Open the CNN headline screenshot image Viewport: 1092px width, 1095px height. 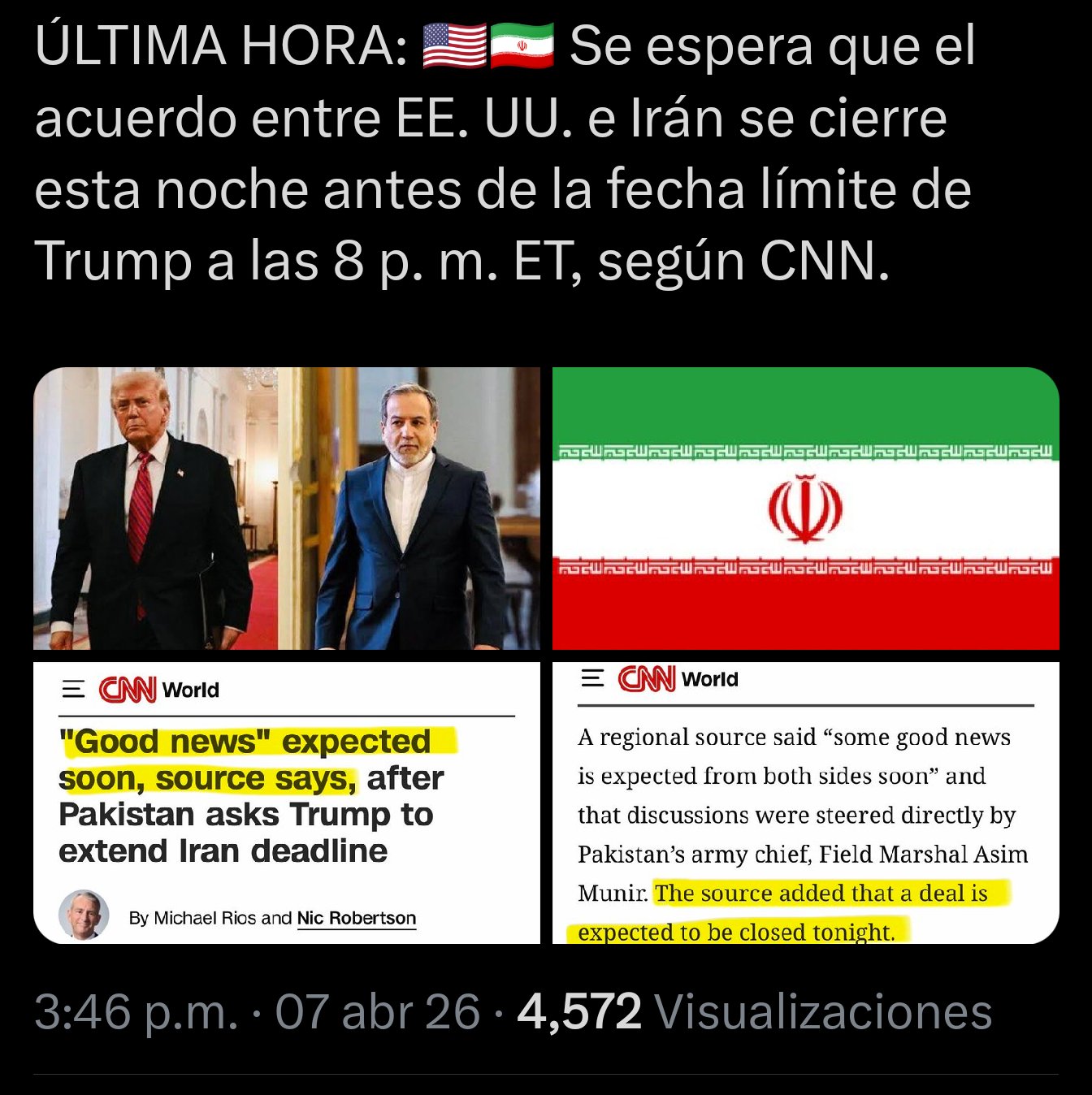click(287, 803)
